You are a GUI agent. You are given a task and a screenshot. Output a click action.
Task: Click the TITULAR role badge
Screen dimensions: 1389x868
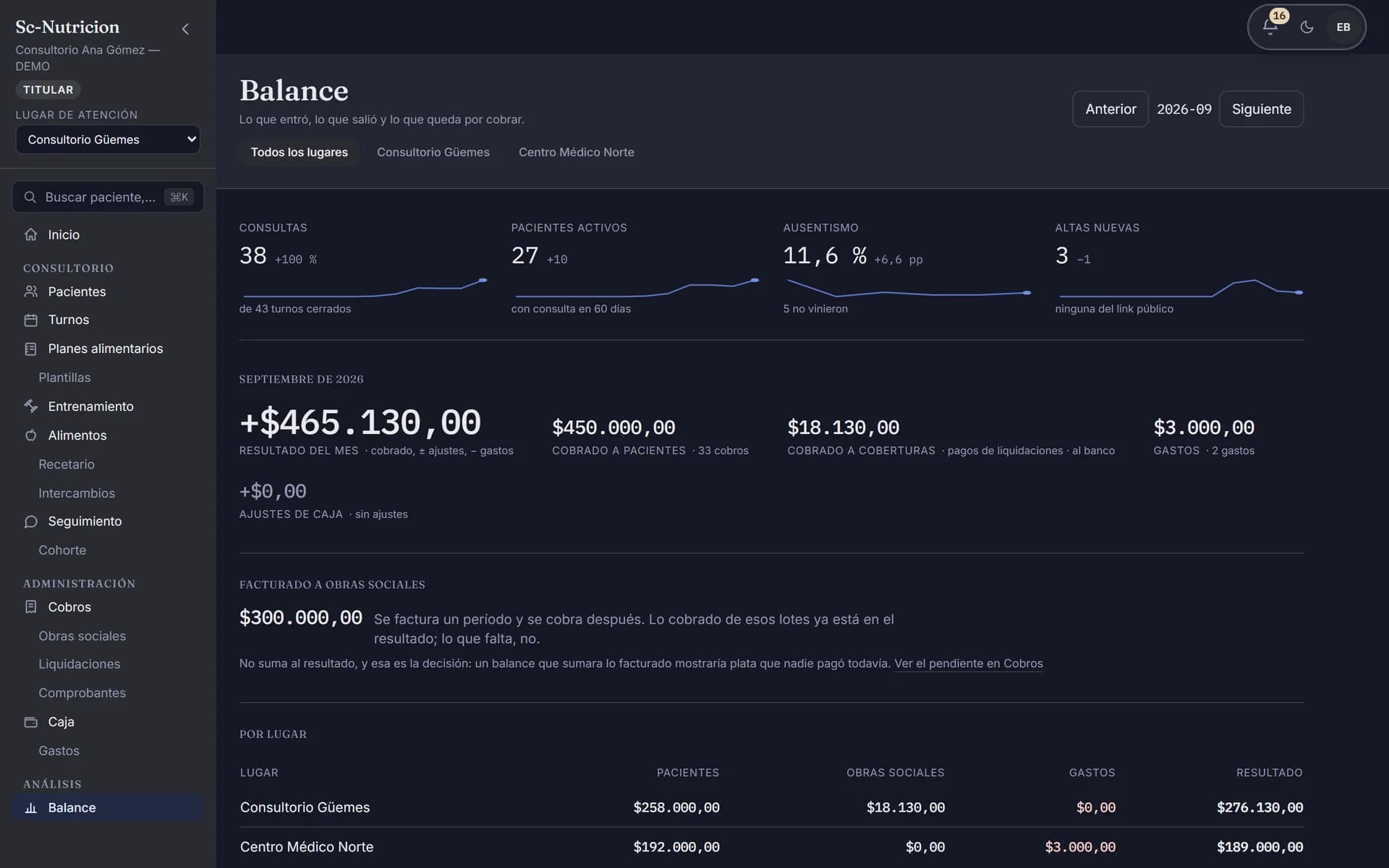coord(48,90)
